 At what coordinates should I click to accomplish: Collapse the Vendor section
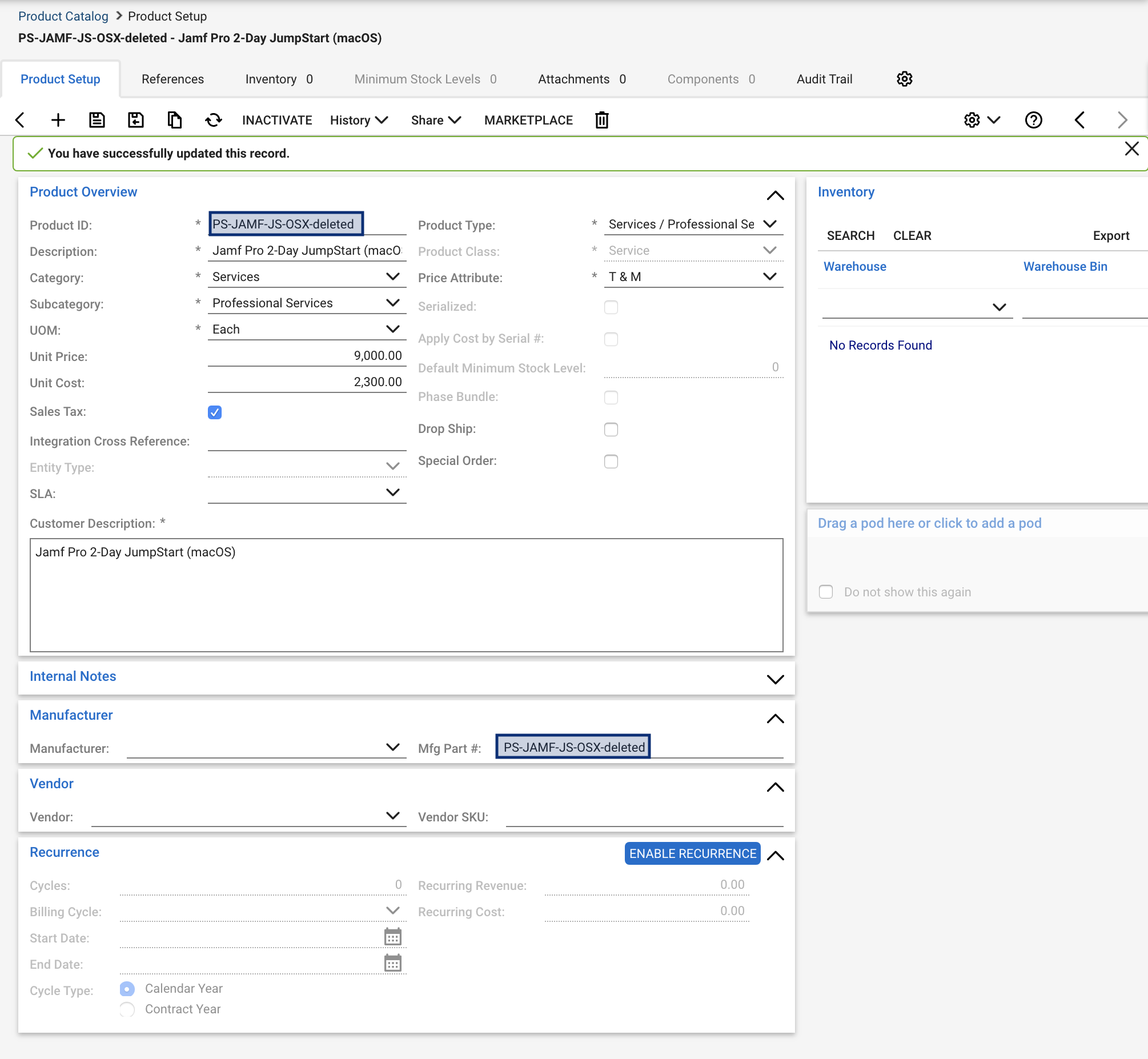[x=775, y=787]
